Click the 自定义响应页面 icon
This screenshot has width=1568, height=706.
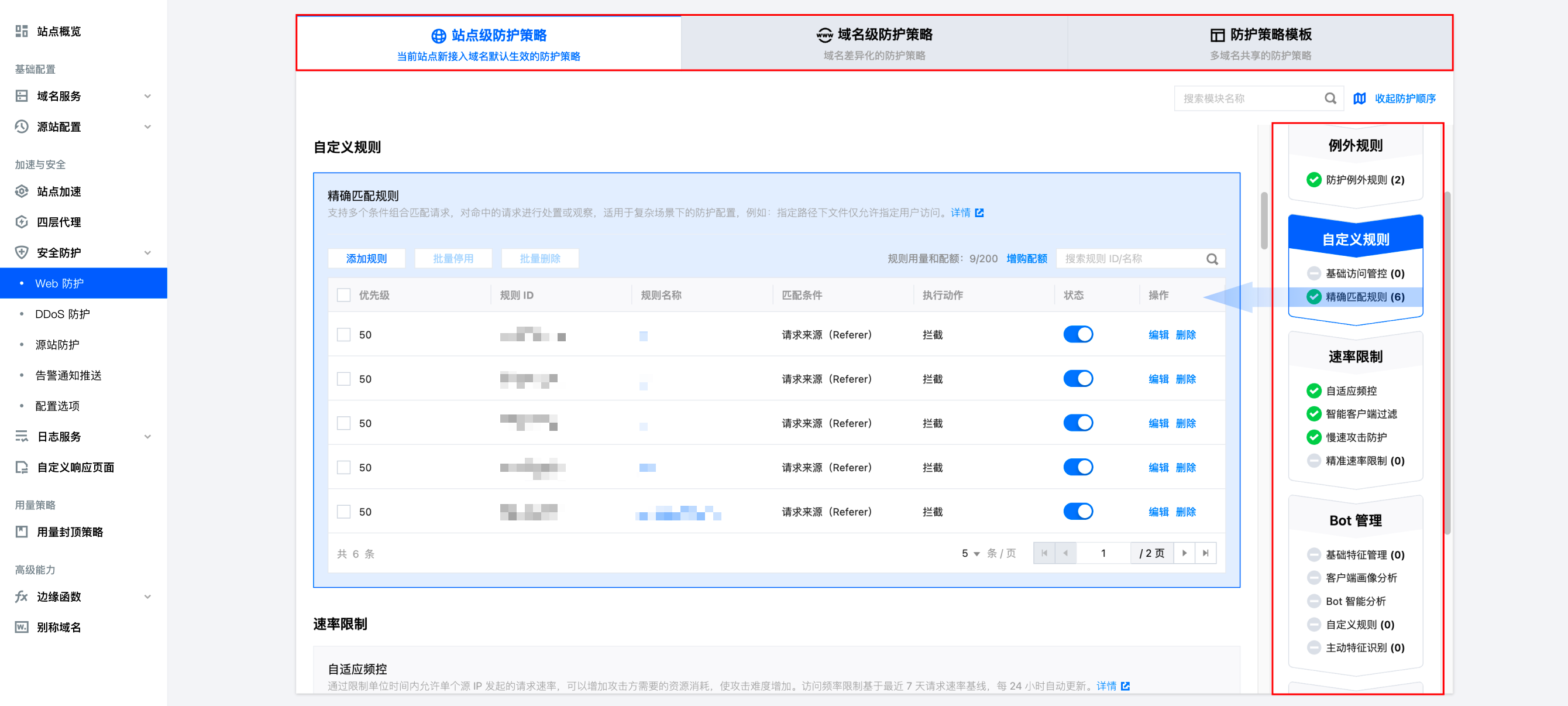click(22, 467)
